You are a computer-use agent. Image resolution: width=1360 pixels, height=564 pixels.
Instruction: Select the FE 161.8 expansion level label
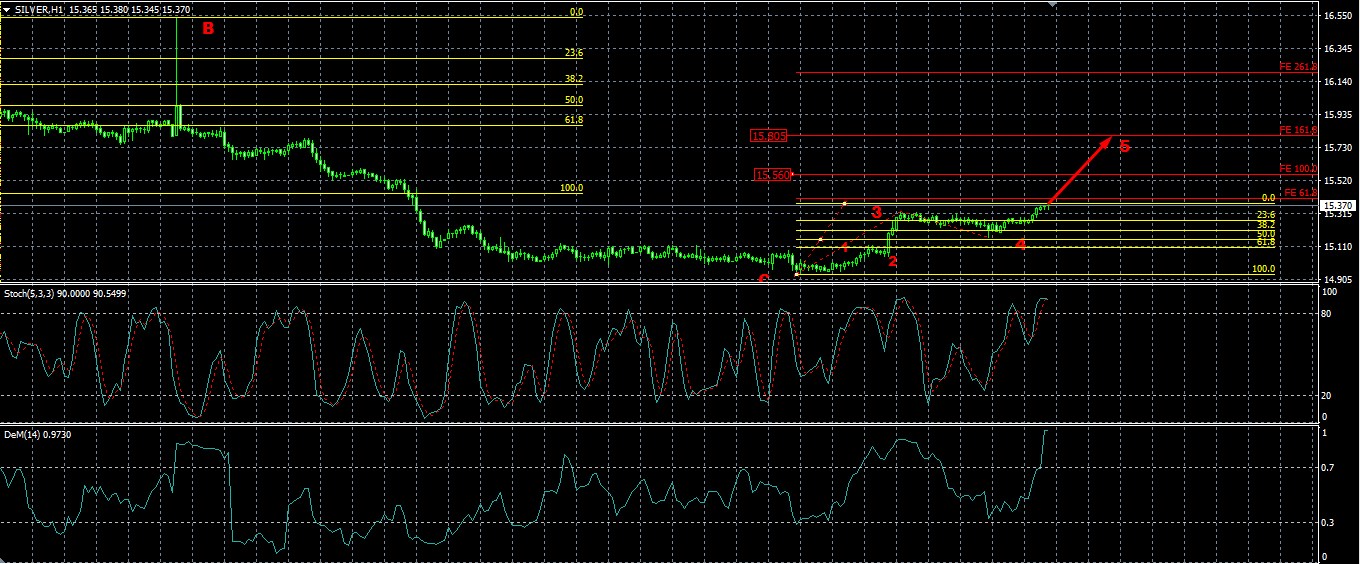(x=1298, y=131)
